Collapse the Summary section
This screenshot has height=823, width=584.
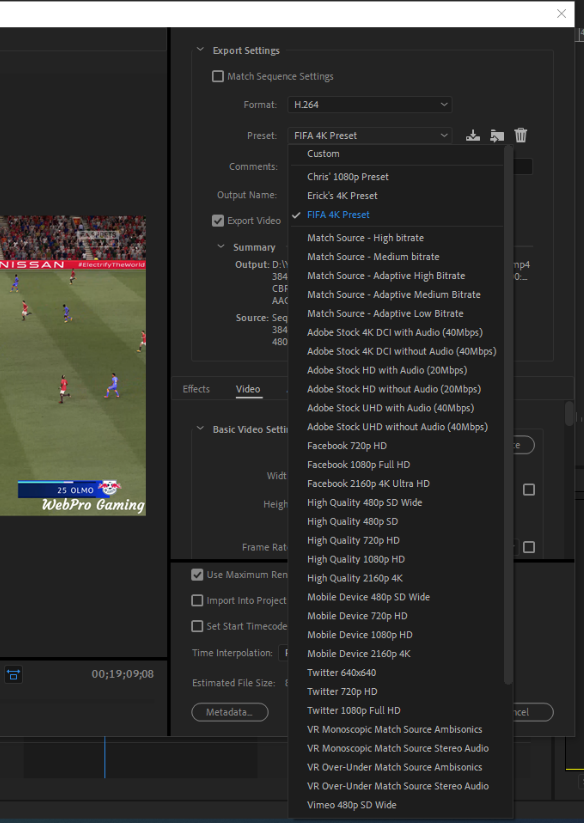click(x=221, y=247)
